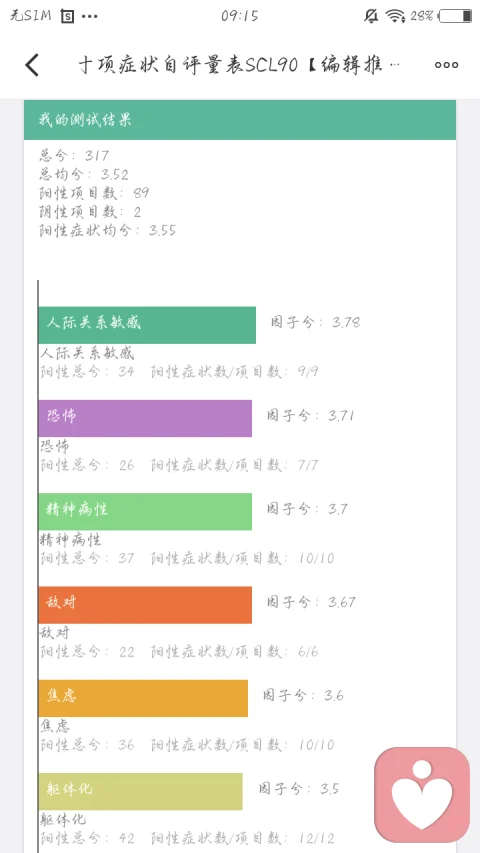480x853 pixels.
Task: Select the green 人际关系敏感 bar
Action: (x=147, y=325)
